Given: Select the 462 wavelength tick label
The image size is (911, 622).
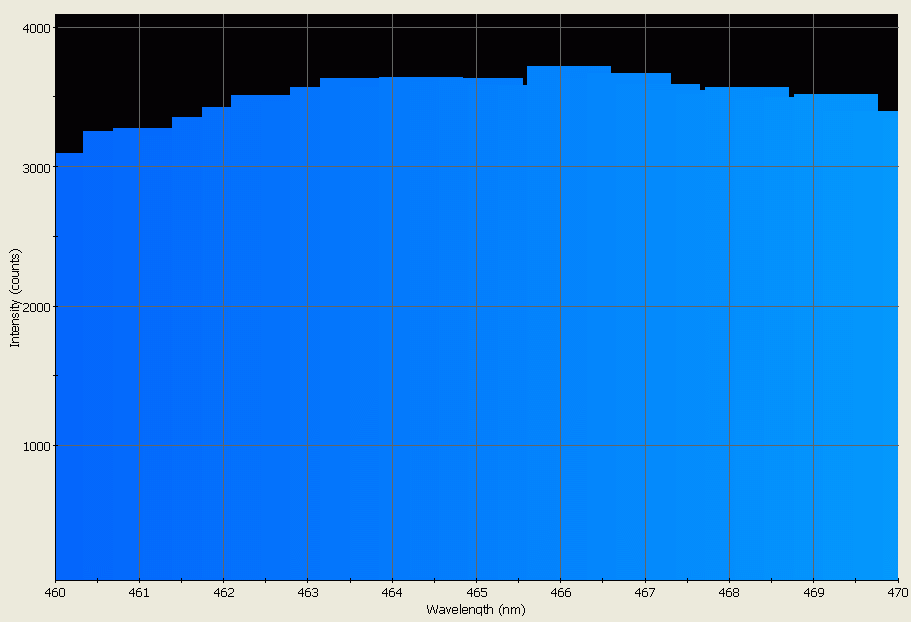Looking at the screenshot, I should pos(223,593).
